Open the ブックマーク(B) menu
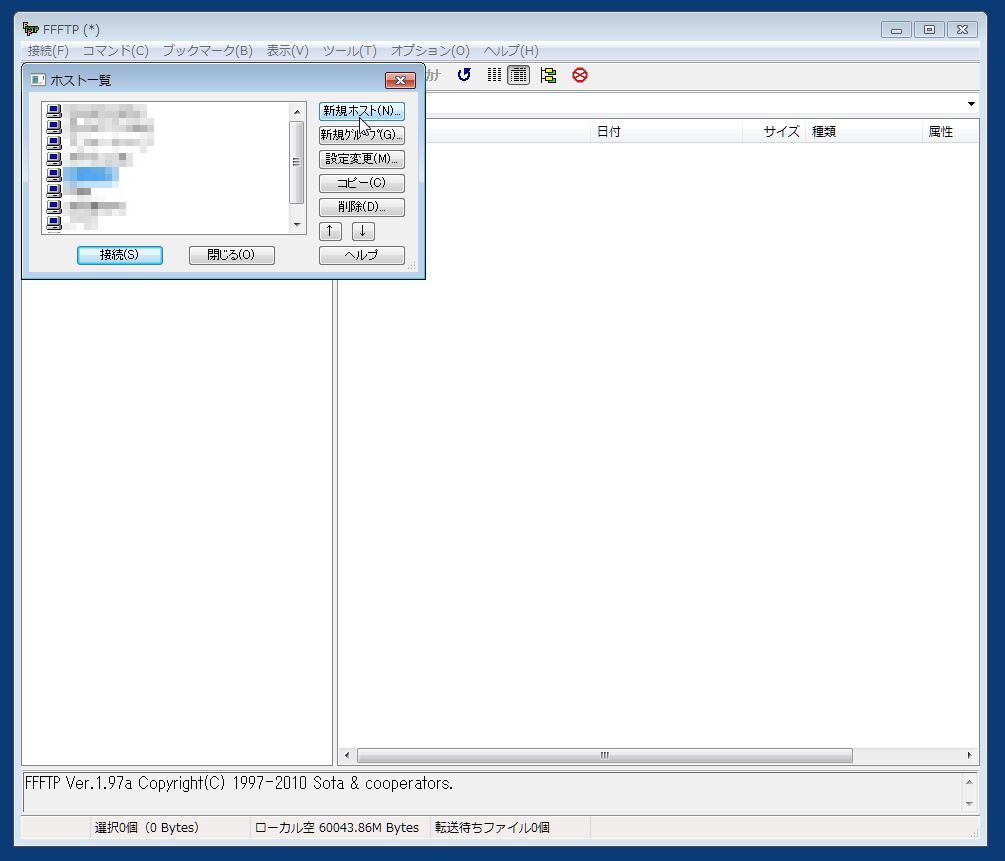This screenshot has height=861, width=1005. pos(208,51)
